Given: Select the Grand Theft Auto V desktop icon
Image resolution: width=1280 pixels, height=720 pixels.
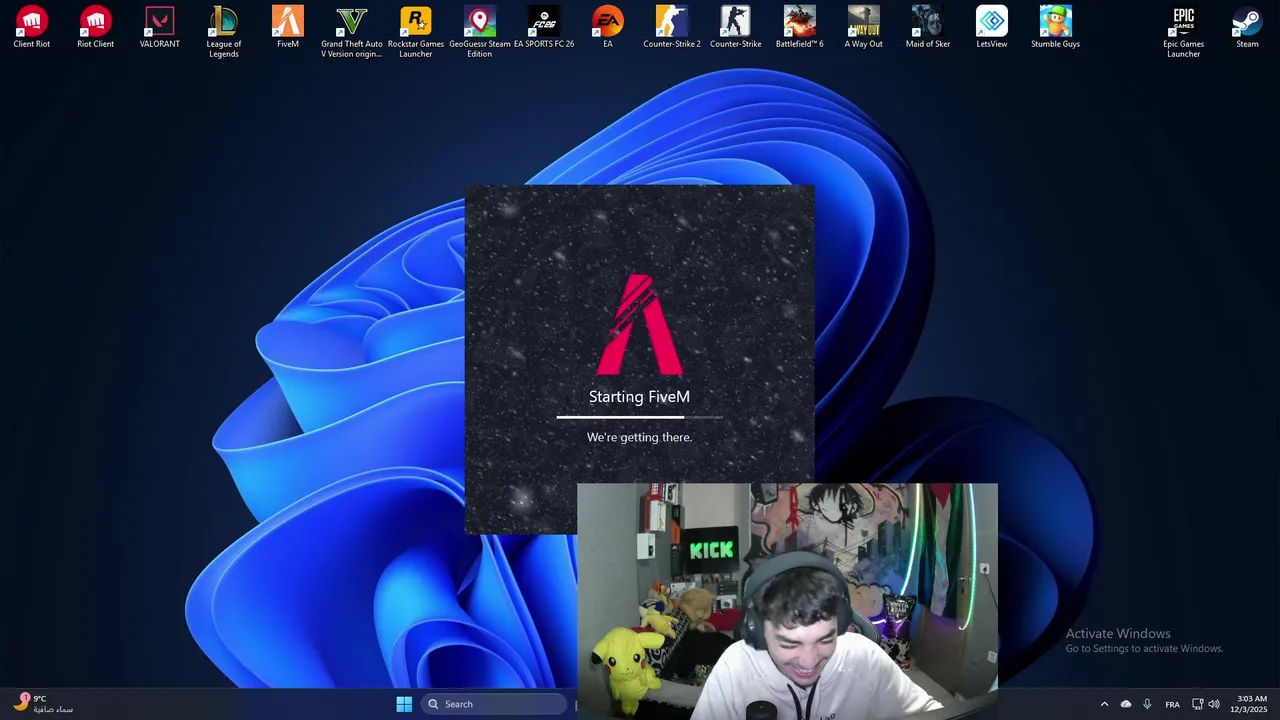Looking at the screenshot, I should [x=352, y=32].
